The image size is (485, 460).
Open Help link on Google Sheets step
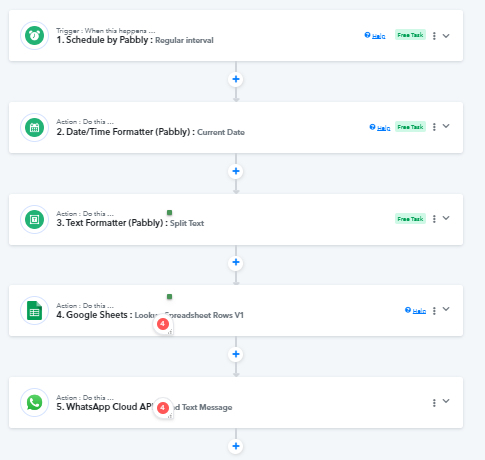pyautogui.click(x=416, y=311)
